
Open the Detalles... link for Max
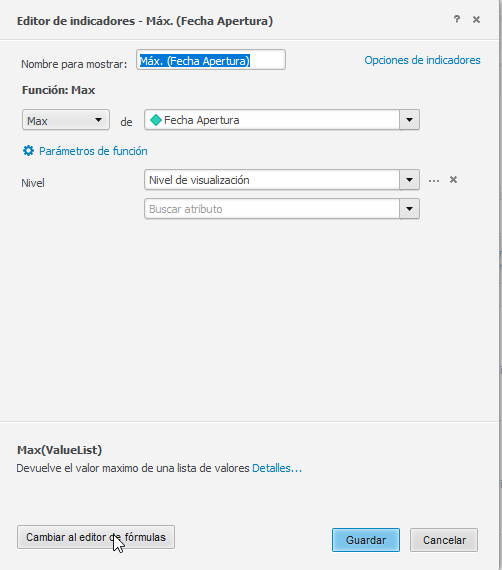click(x=277, y=468)
